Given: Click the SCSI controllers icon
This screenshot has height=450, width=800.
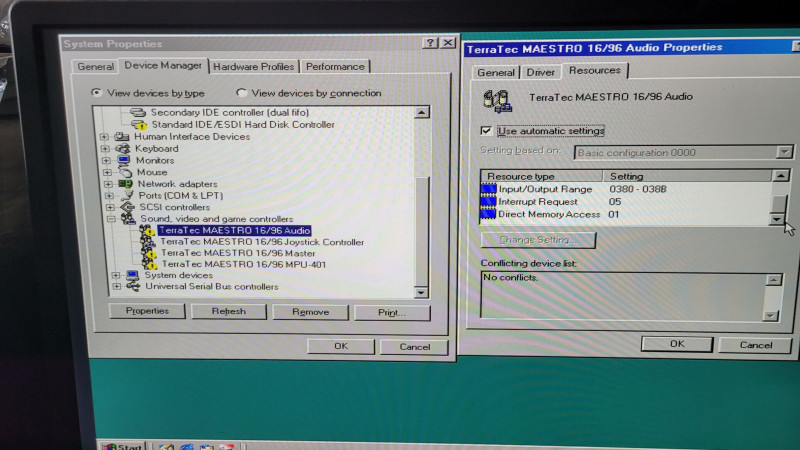Looking at the screenshot, I should pos(127,207).
